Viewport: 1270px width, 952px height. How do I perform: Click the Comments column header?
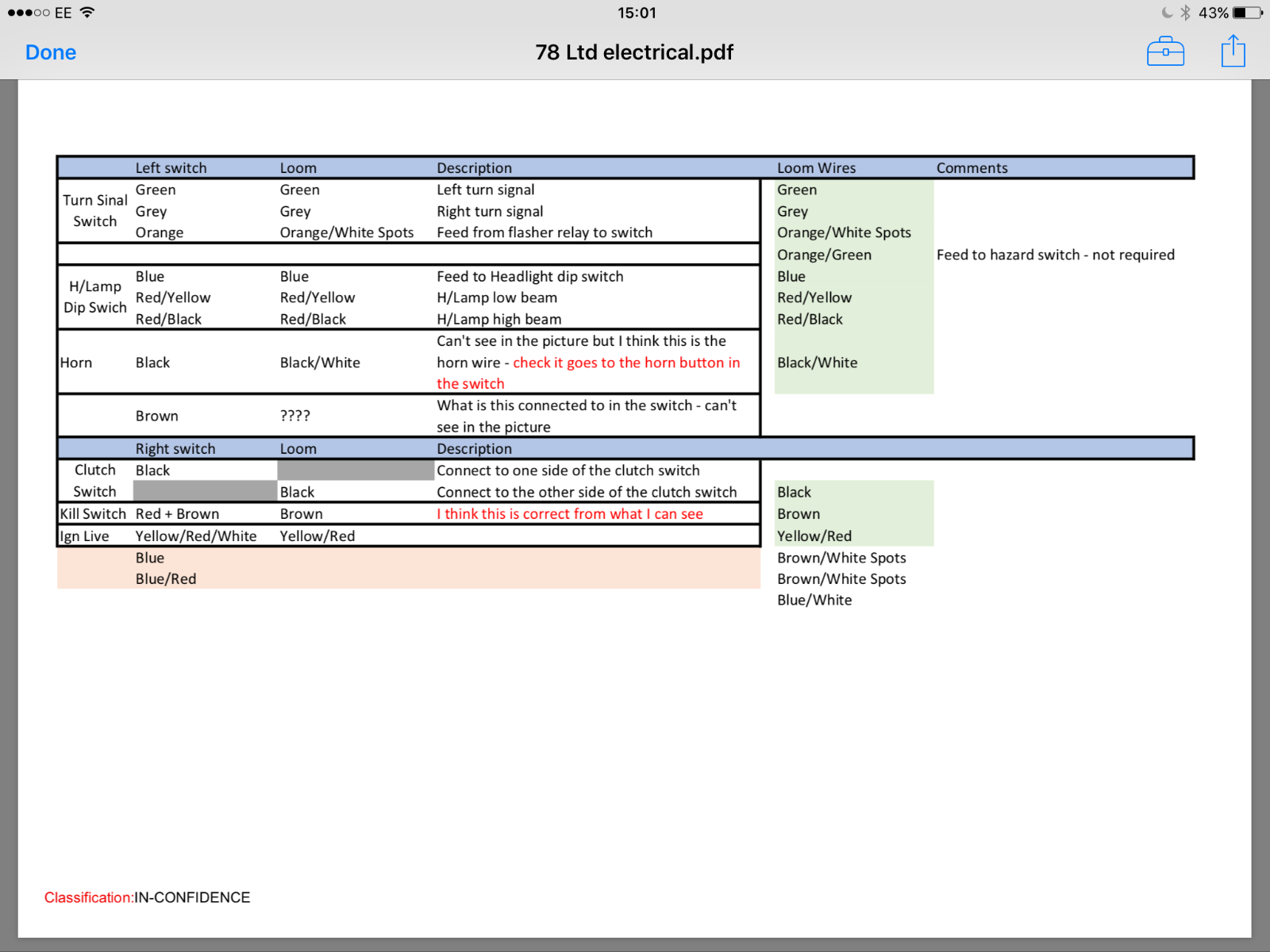tap(972, 168)
